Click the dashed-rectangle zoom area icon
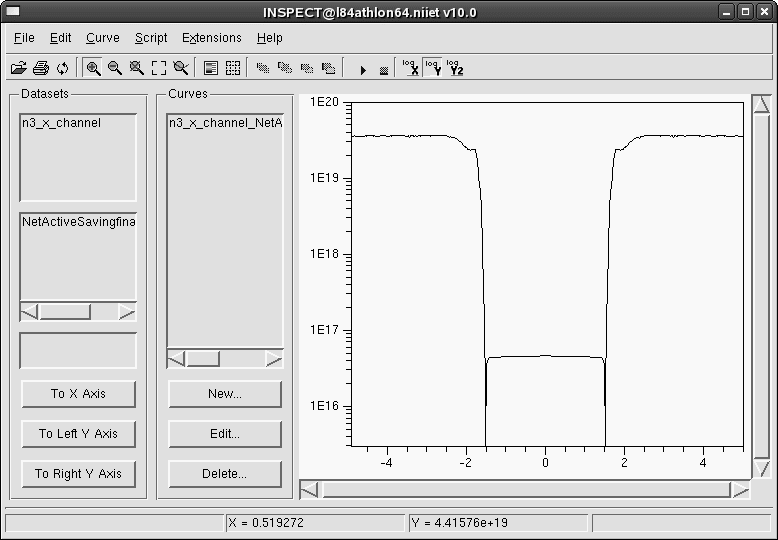The image size is (778, 540). click(159, 68)
